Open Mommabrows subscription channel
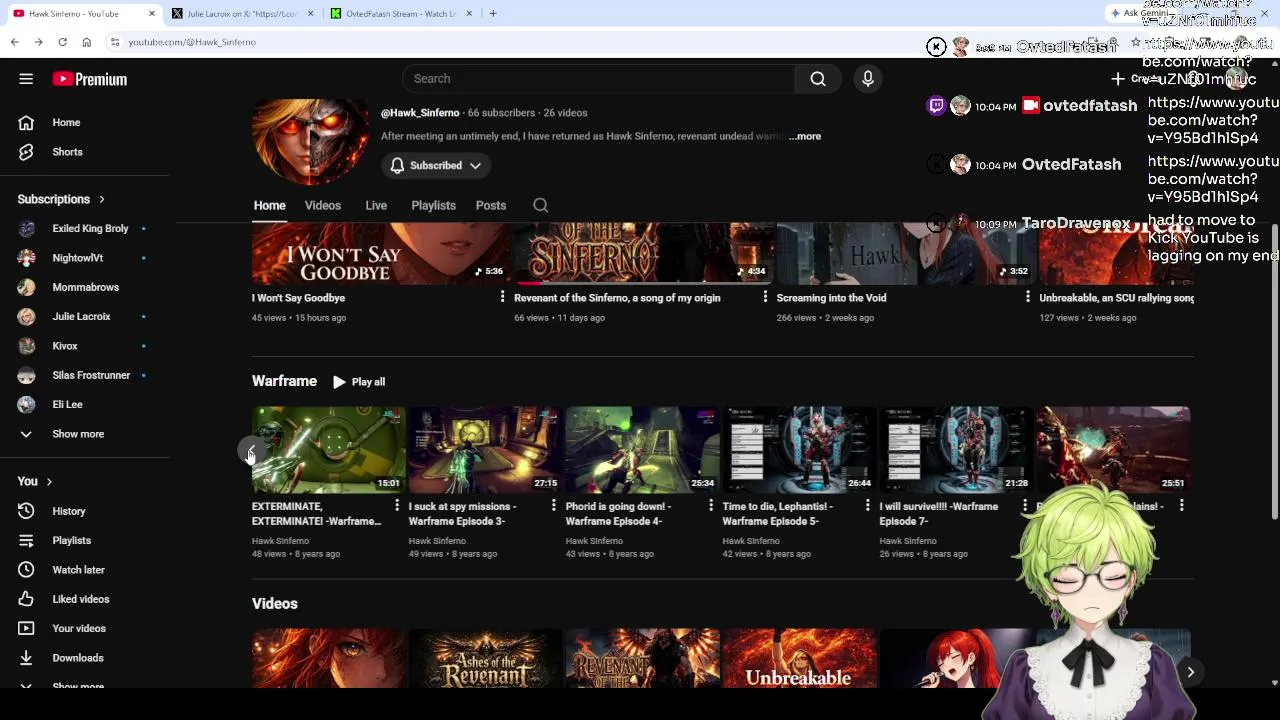The height and width of the screenshot is (720, 1280). 85,287
